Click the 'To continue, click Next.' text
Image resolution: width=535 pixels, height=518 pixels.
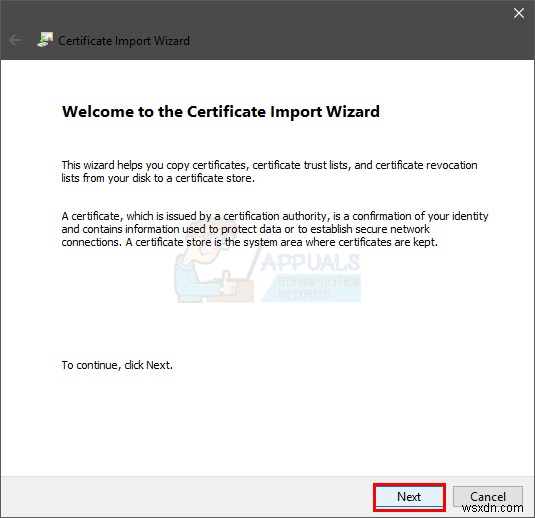click(x=117, y=365)
